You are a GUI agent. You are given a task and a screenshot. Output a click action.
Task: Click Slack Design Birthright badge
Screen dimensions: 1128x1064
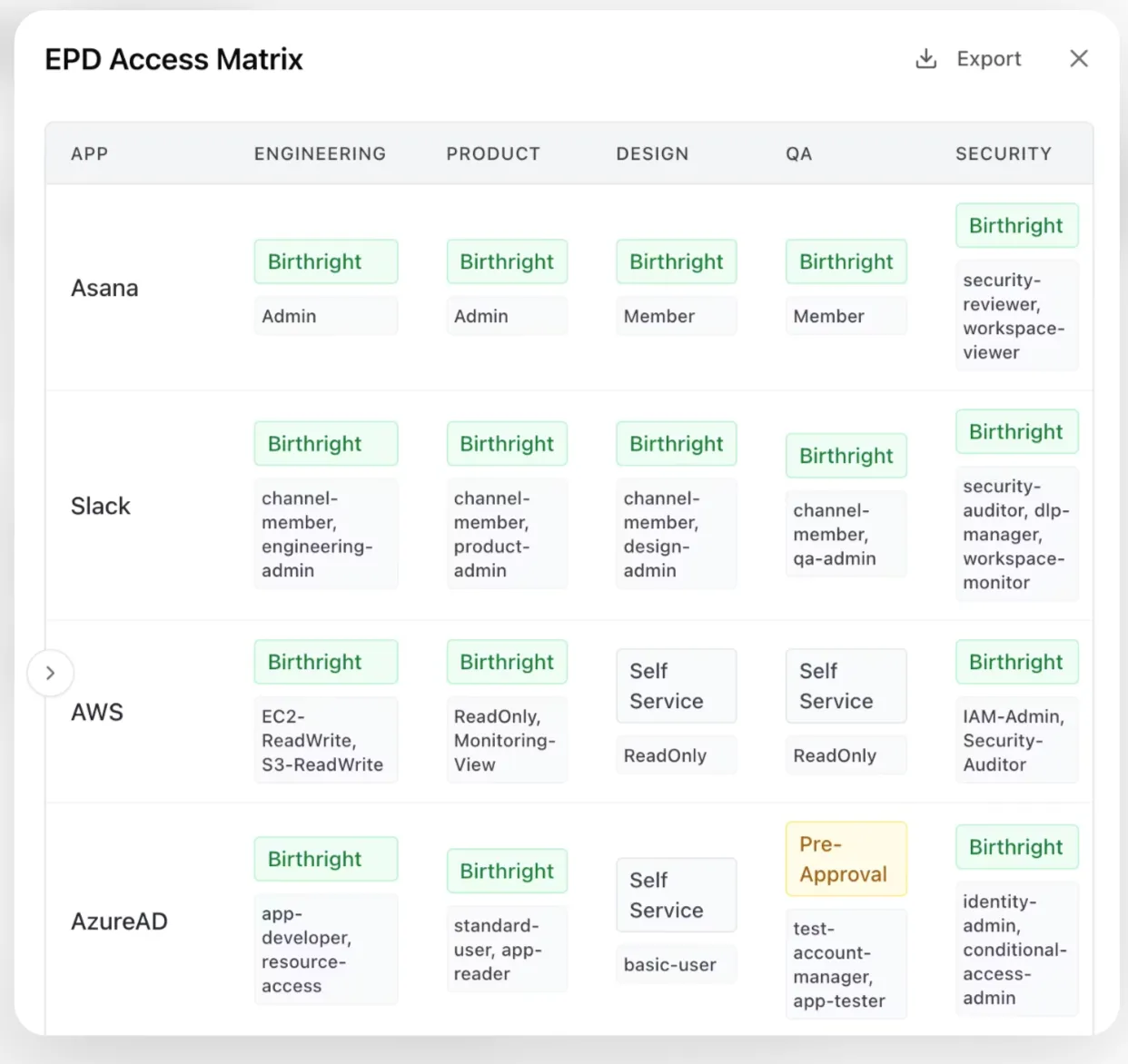point(677,444)
